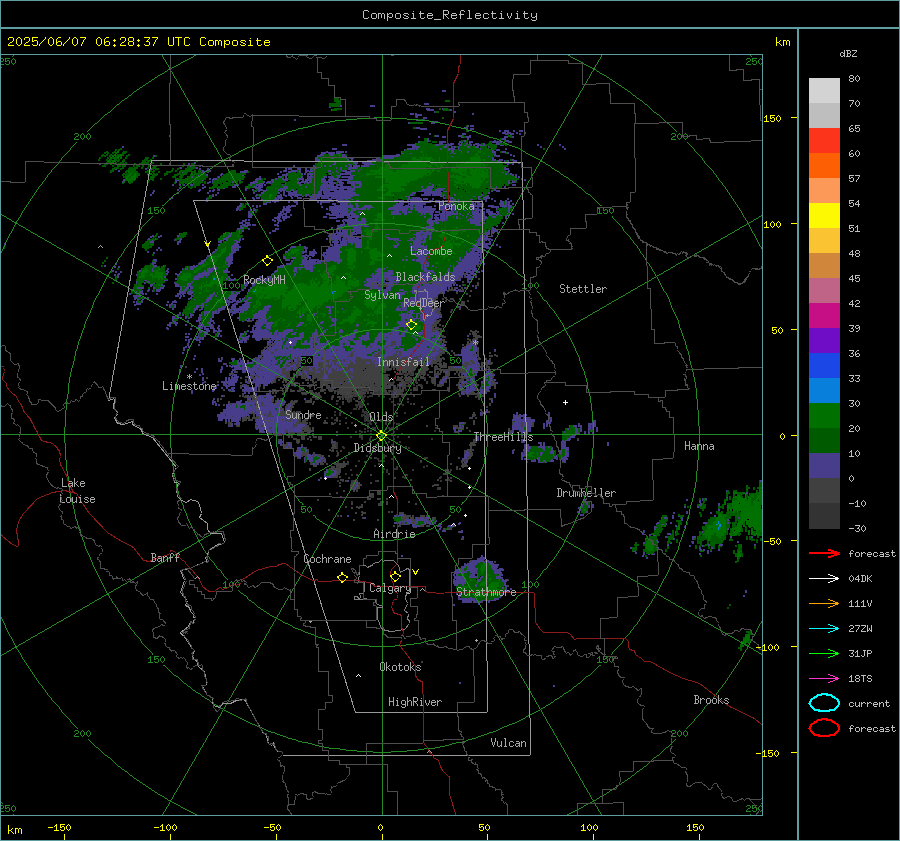Viewport: 900px width, 841px height.
Task: Select the yellow 51-54 dBZ swatch
Action: [824, 215]
